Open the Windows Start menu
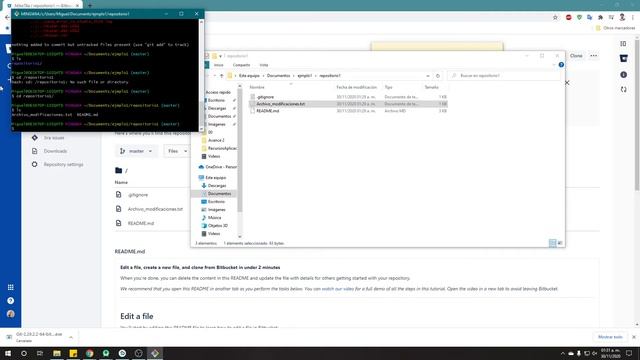 (8, 353)
